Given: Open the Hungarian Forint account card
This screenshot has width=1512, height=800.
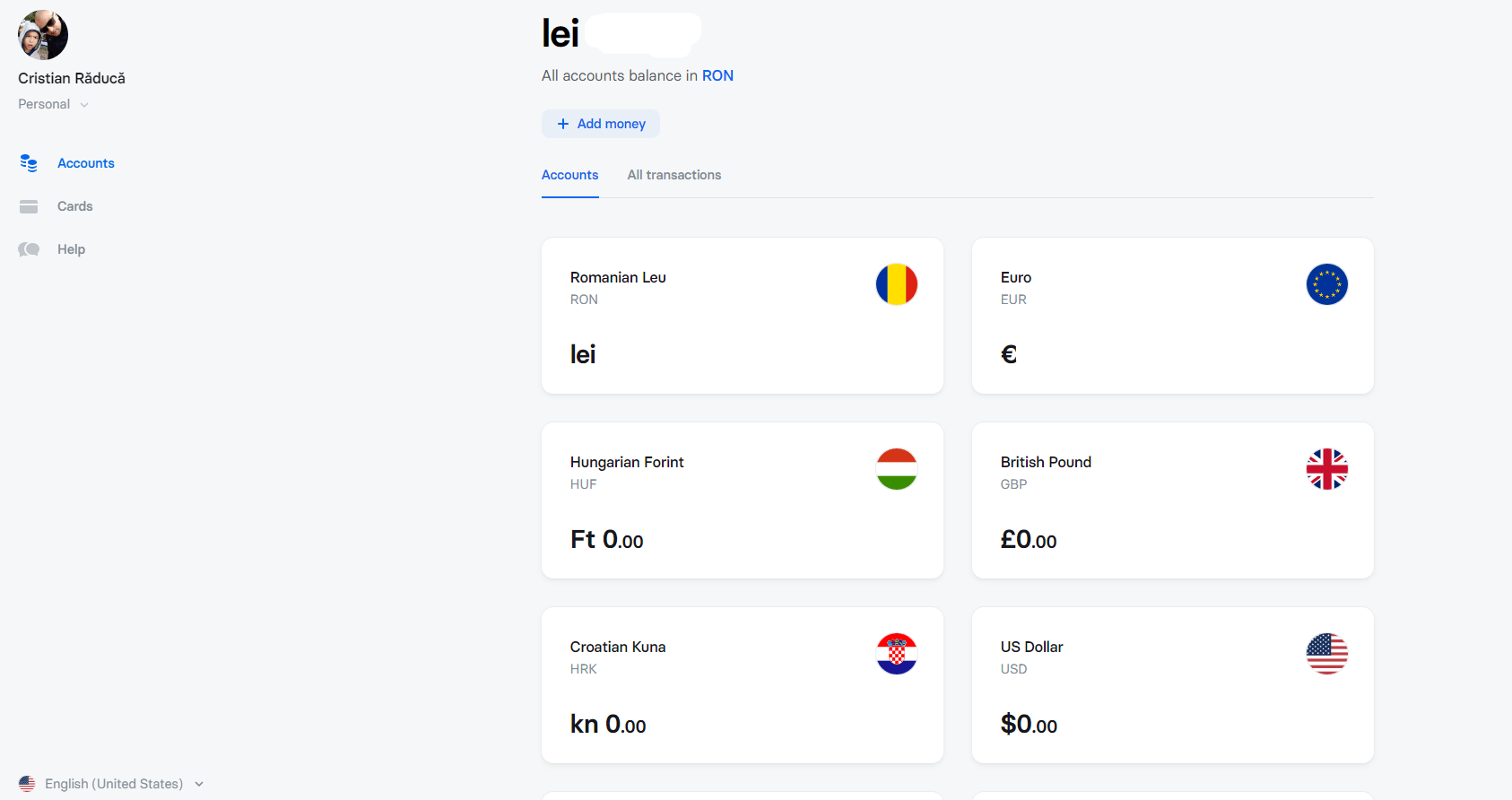Looking at the screenshot, I should [743, 500].
